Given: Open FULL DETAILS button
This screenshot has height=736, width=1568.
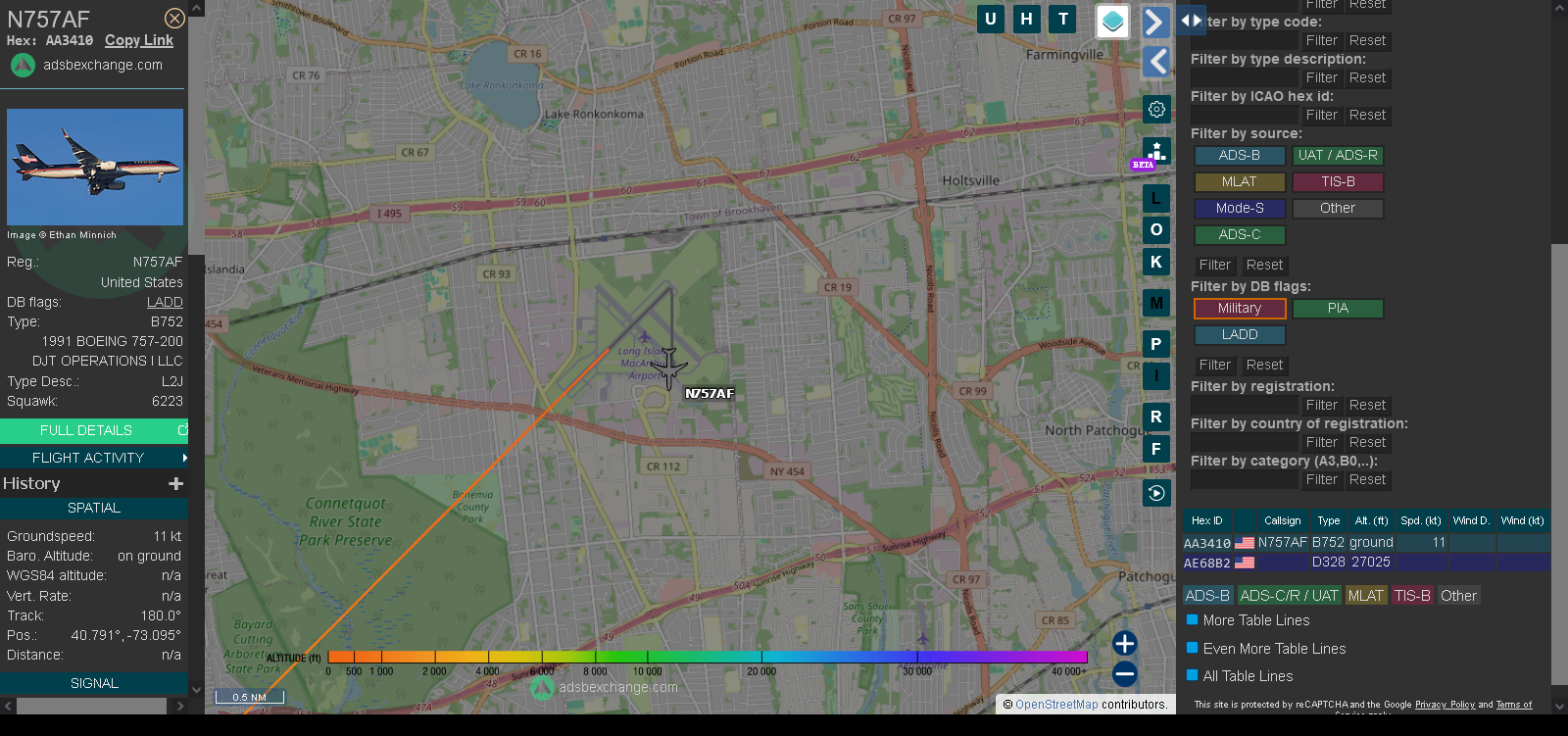Looking at the screenshot, I should tap(94, 430).
